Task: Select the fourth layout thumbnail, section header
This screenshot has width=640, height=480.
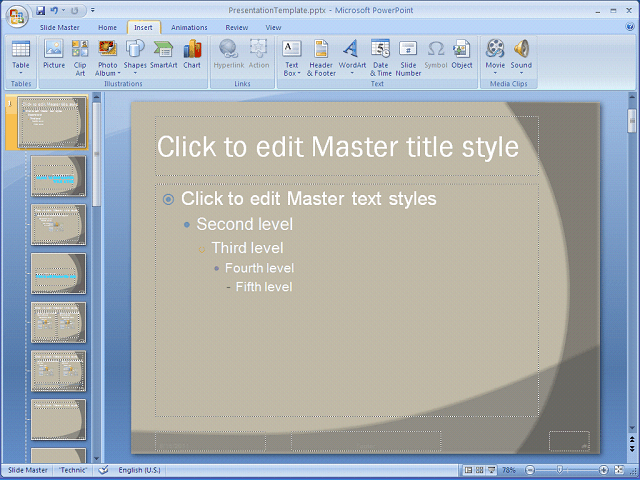Action: [x=58, y=273]
